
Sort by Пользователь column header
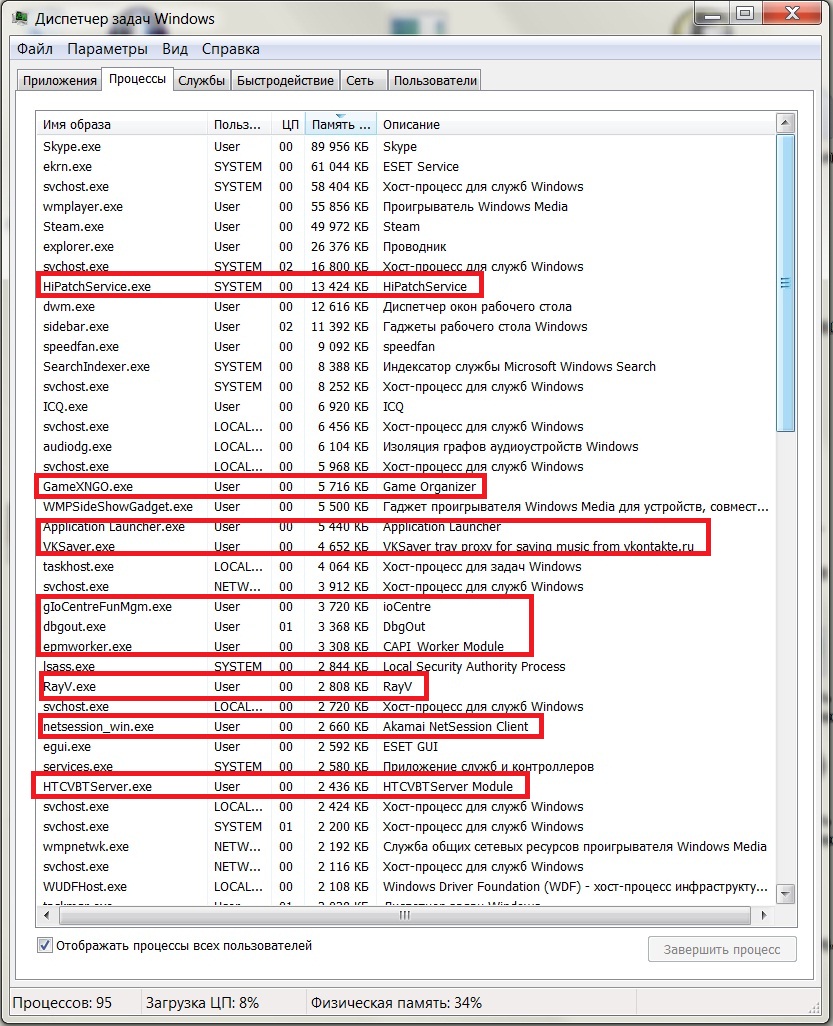pyautogui.click(x=239, y=124)
